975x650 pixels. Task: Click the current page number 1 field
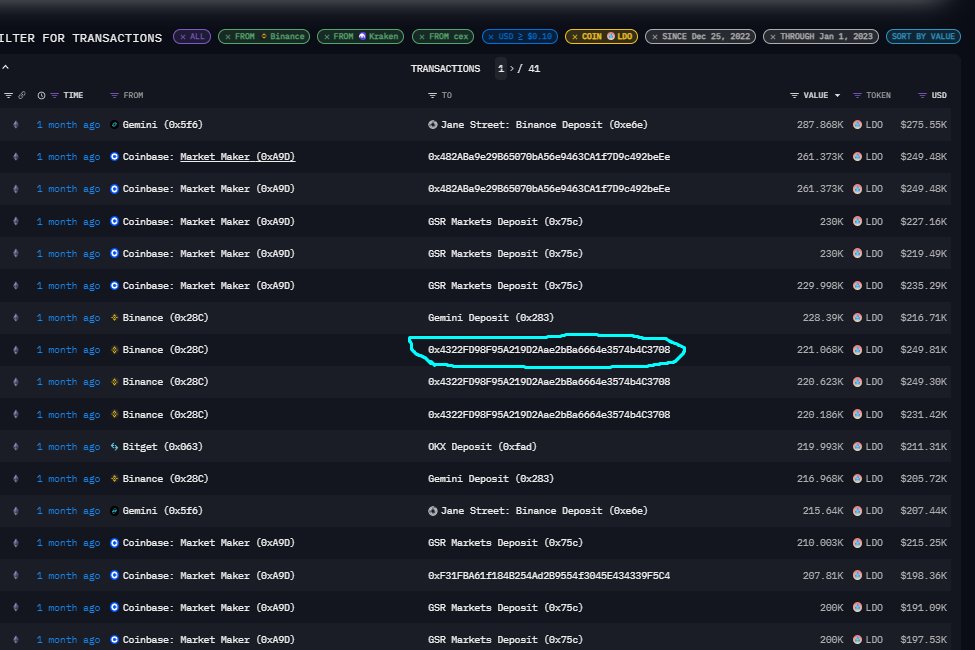pyautogui.click(x=501, y=68)
